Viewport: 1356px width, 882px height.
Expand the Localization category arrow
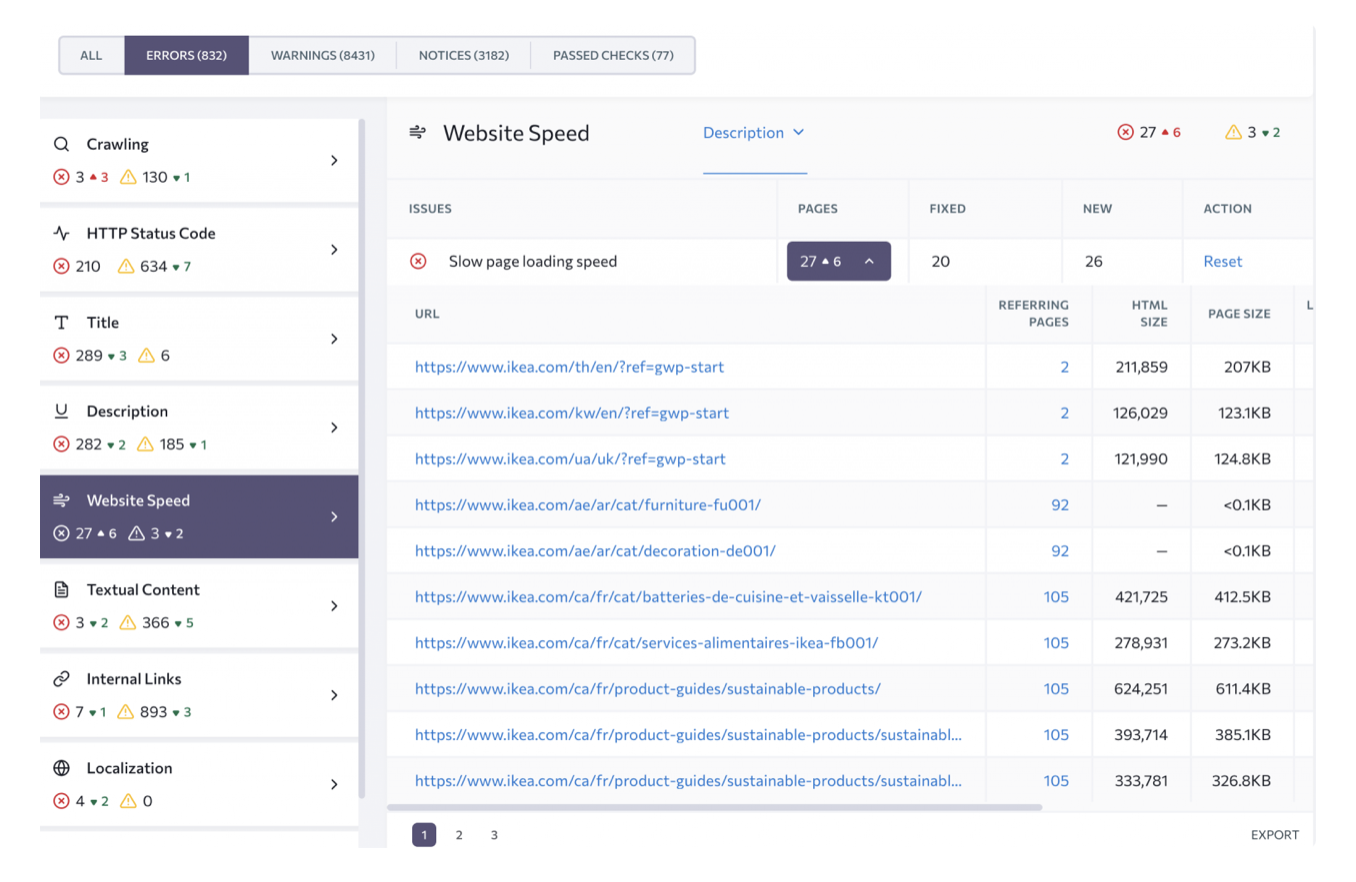pos(334,785)
